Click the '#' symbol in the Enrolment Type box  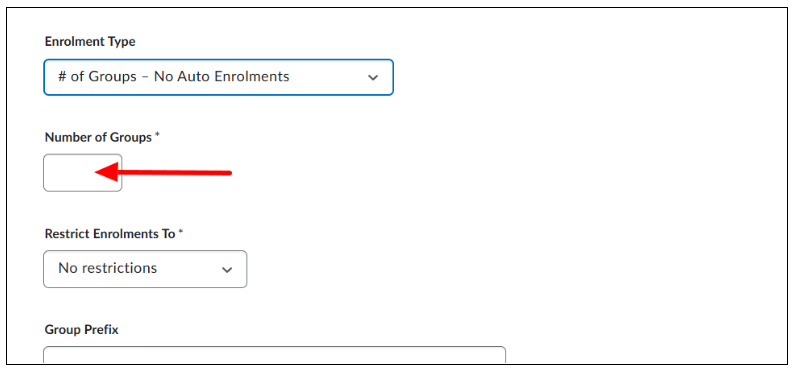[x=63, y=76]
